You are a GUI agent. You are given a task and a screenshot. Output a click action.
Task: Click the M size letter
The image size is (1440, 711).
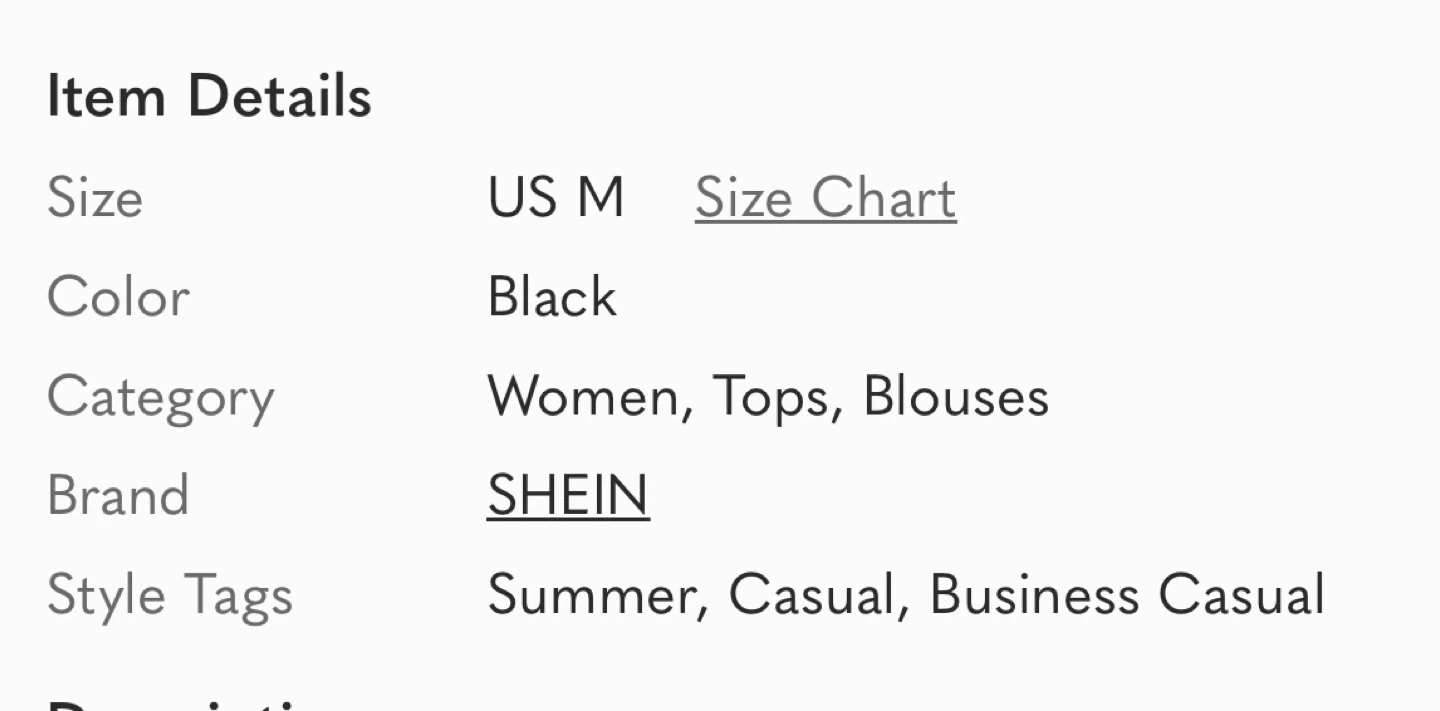pos(600,197)
